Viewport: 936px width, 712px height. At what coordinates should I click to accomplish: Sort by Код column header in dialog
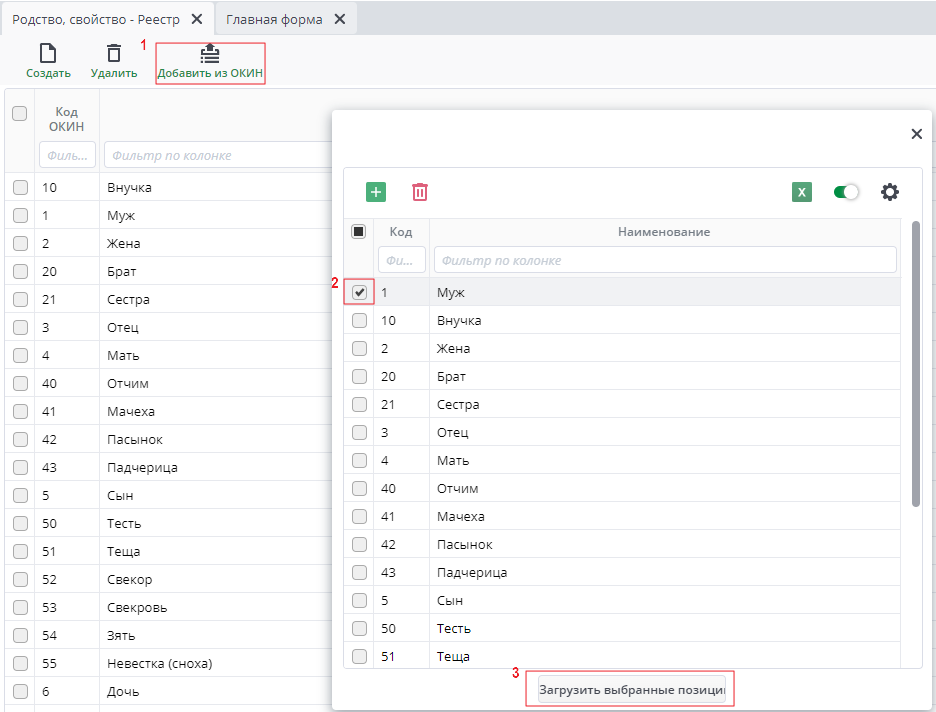[401, 232]
